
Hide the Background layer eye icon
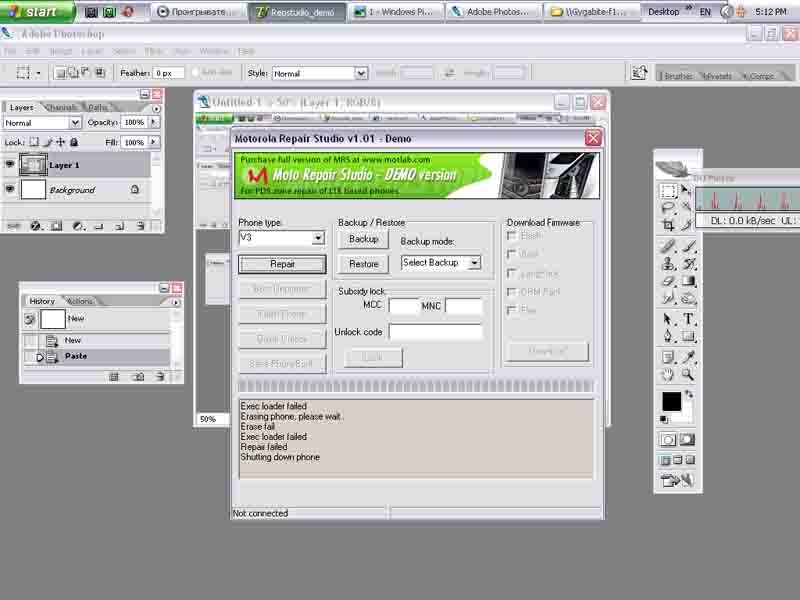point(10,189)
